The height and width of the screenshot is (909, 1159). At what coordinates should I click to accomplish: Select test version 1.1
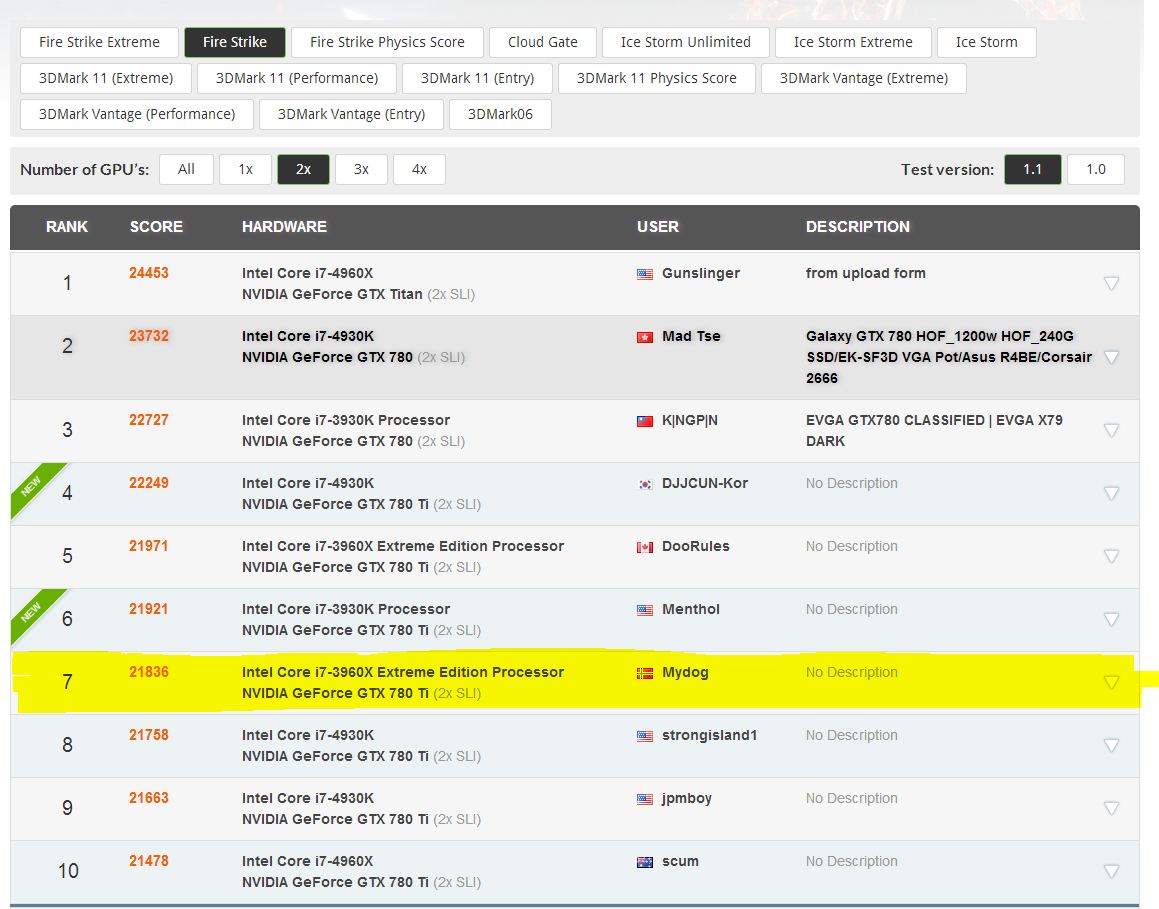click(x=1033, y=169)
